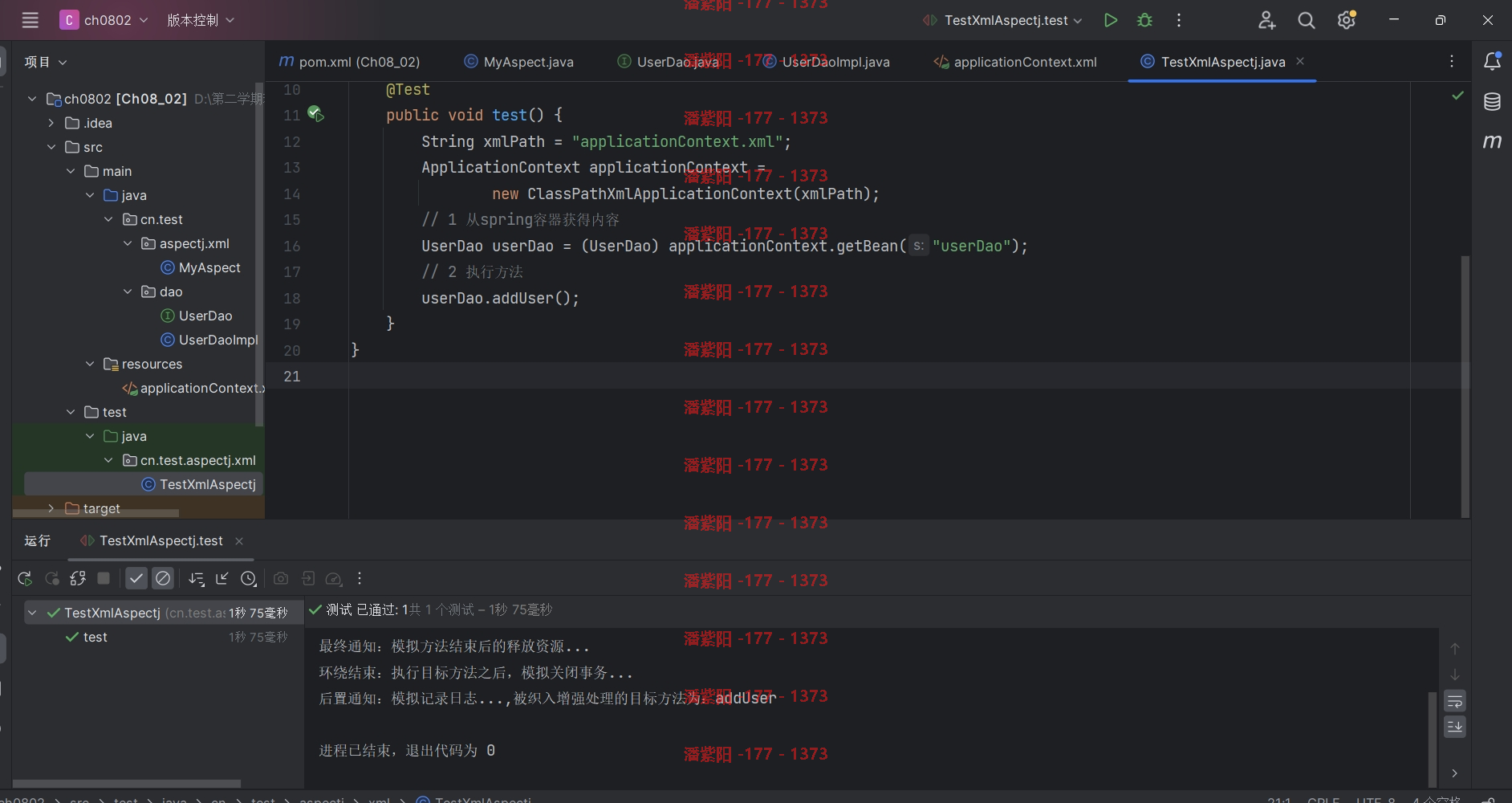Run TestXmlAspectj.test with the green play button

coord(1111,20)
